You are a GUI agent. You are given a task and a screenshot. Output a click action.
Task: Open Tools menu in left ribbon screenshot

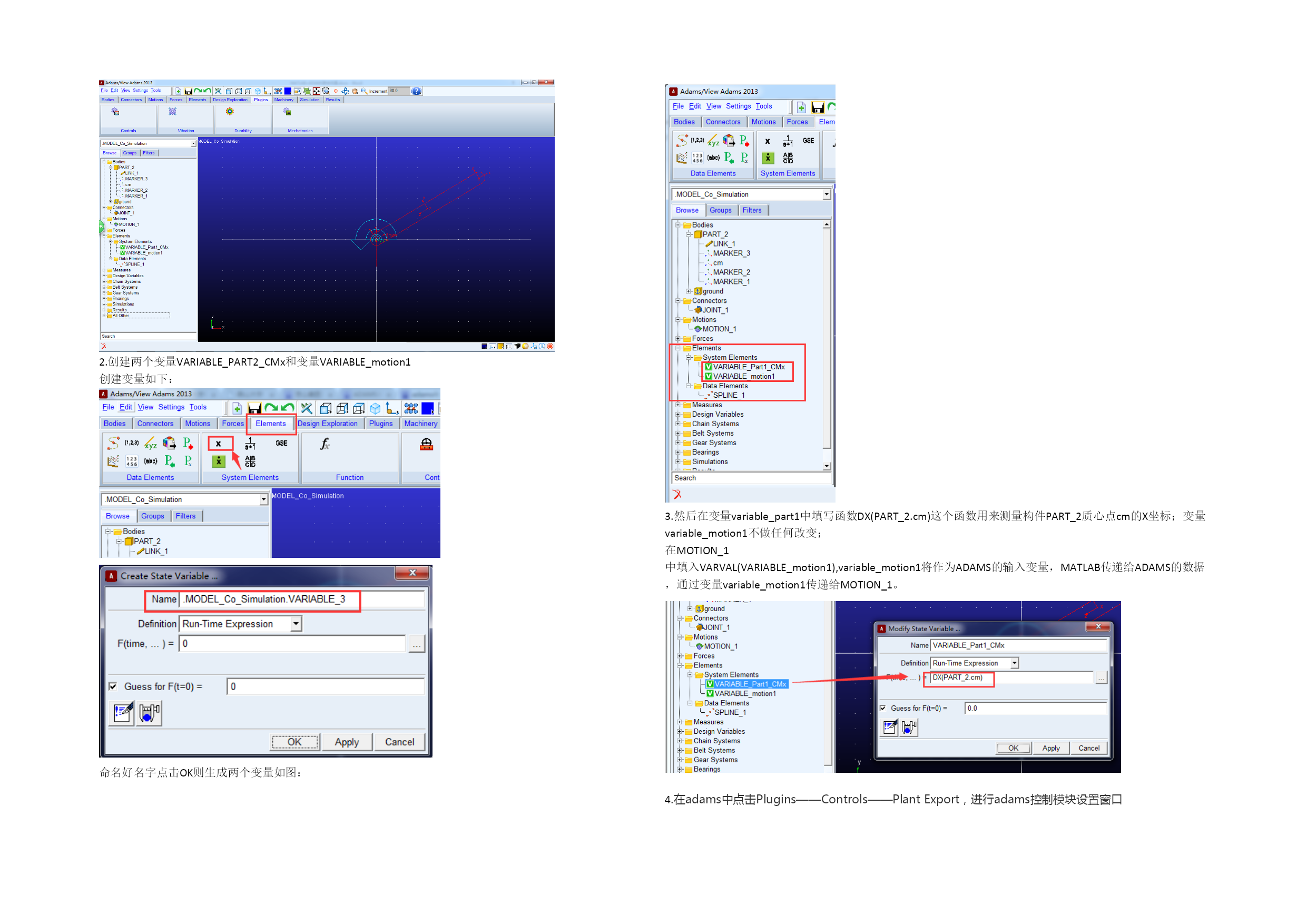point(198,407)
